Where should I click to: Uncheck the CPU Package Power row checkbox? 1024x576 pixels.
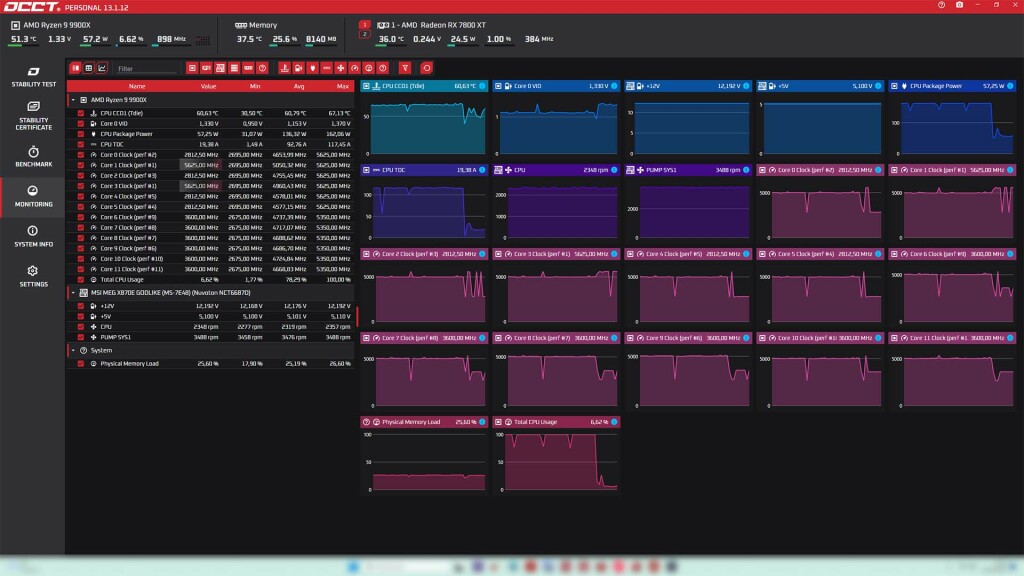[x=81, y=134]
